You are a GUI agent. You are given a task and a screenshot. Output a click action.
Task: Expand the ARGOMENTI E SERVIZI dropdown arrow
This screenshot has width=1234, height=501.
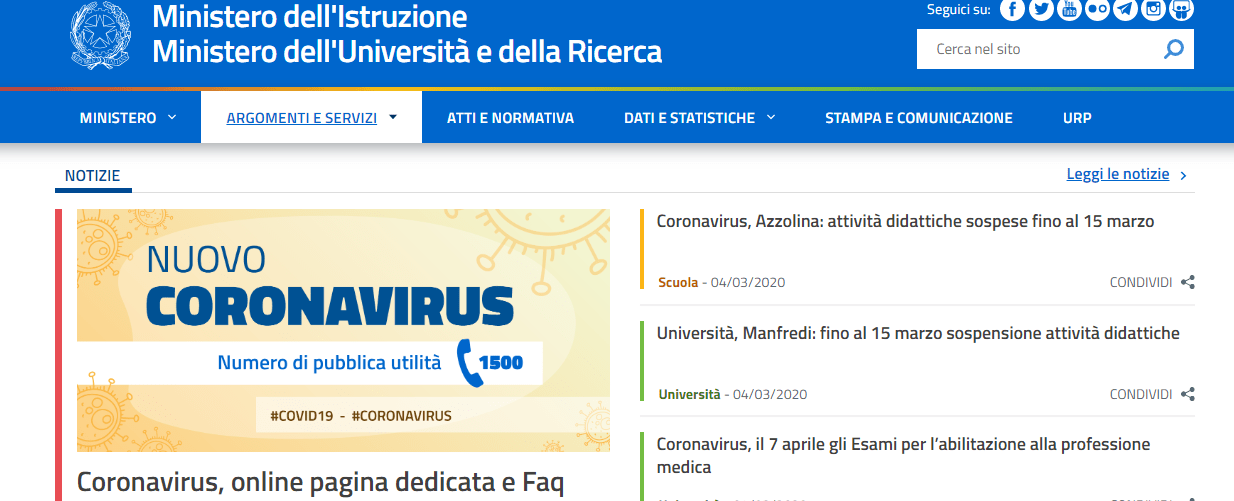[x=393, y=117]
